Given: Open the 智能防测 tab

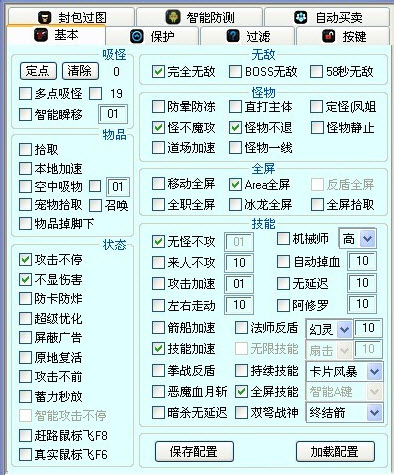Looking at the screenshot, I should pos(199,17).
